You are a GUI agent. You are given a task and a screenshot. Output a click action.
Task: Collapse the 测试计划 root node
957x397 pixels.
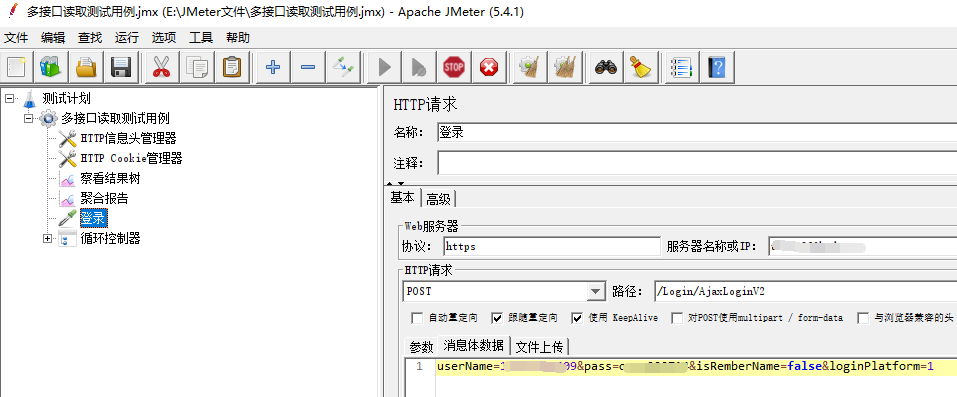pyautogui.click(x=9, y=98)
